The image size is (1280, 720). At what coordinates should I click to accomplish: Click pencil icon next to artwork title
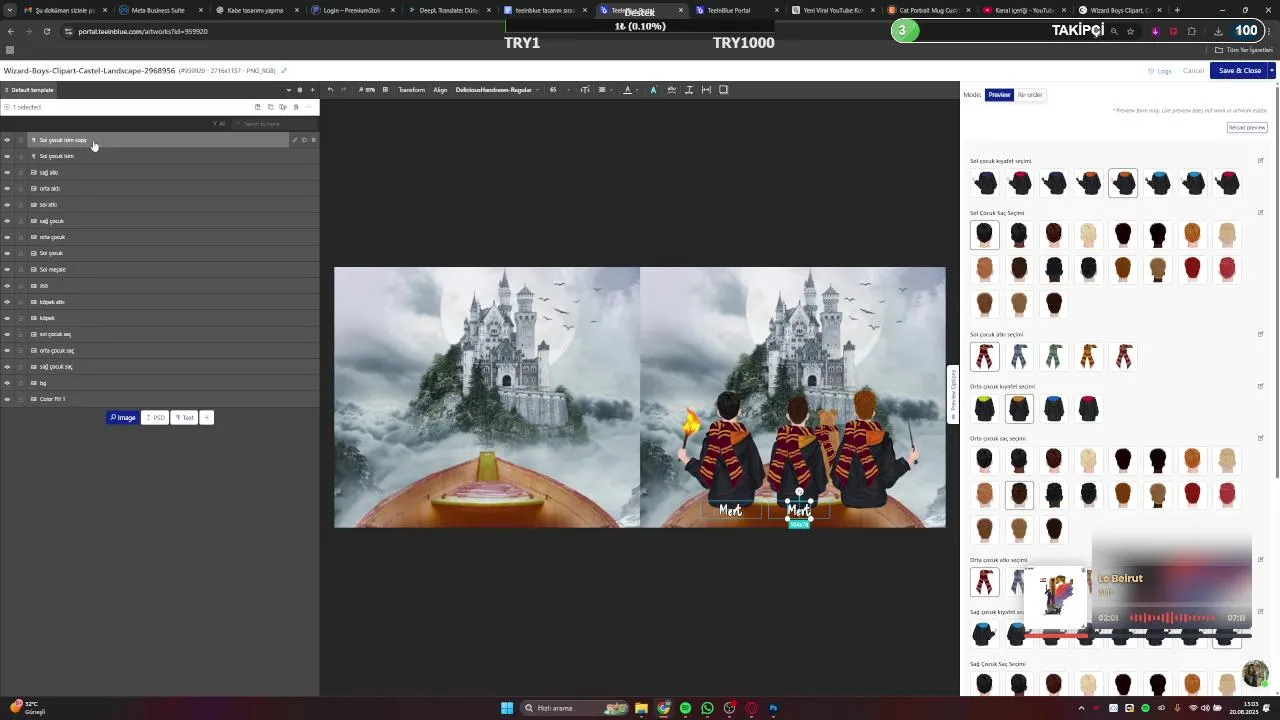click(284, 71)
